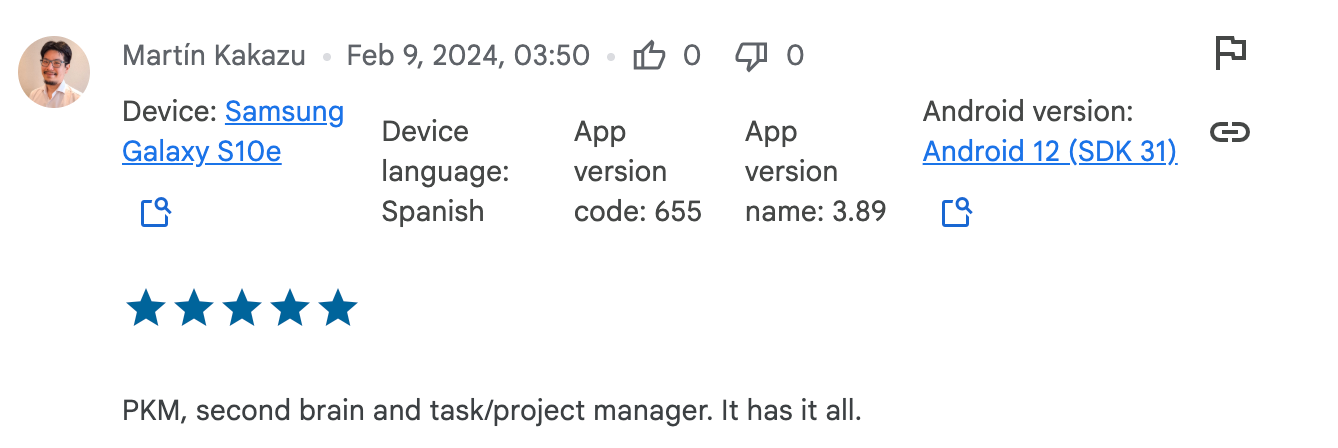Copy the review's permalink via chain icon

[1230, 132]
